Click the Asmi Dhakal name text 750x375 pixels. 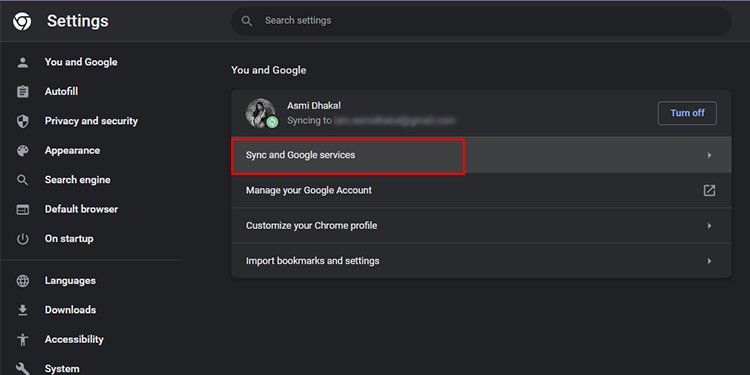(x=314, y=106)
